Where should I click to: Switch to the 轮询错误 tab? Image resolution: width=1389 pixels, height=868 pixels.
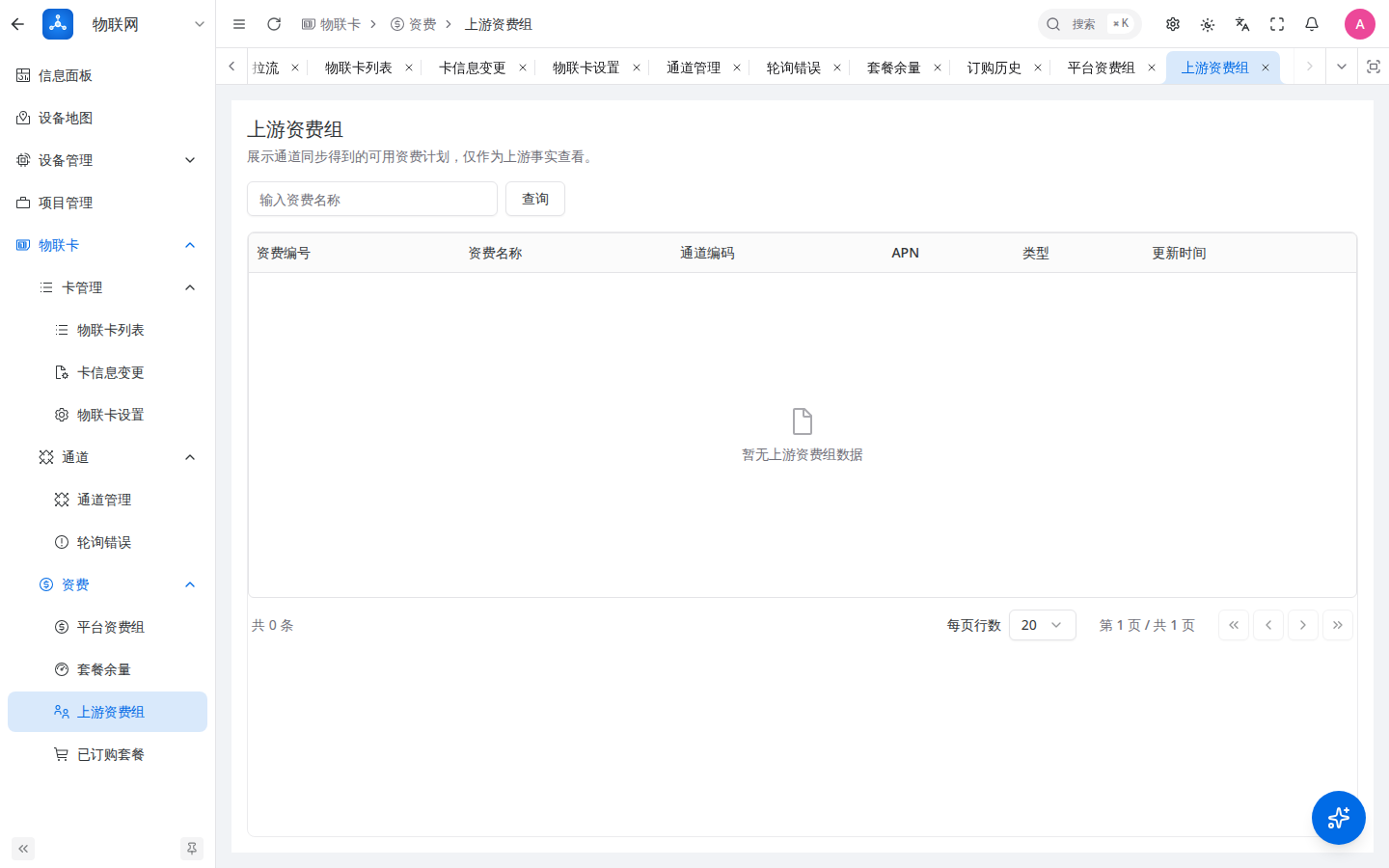point(794,68)
